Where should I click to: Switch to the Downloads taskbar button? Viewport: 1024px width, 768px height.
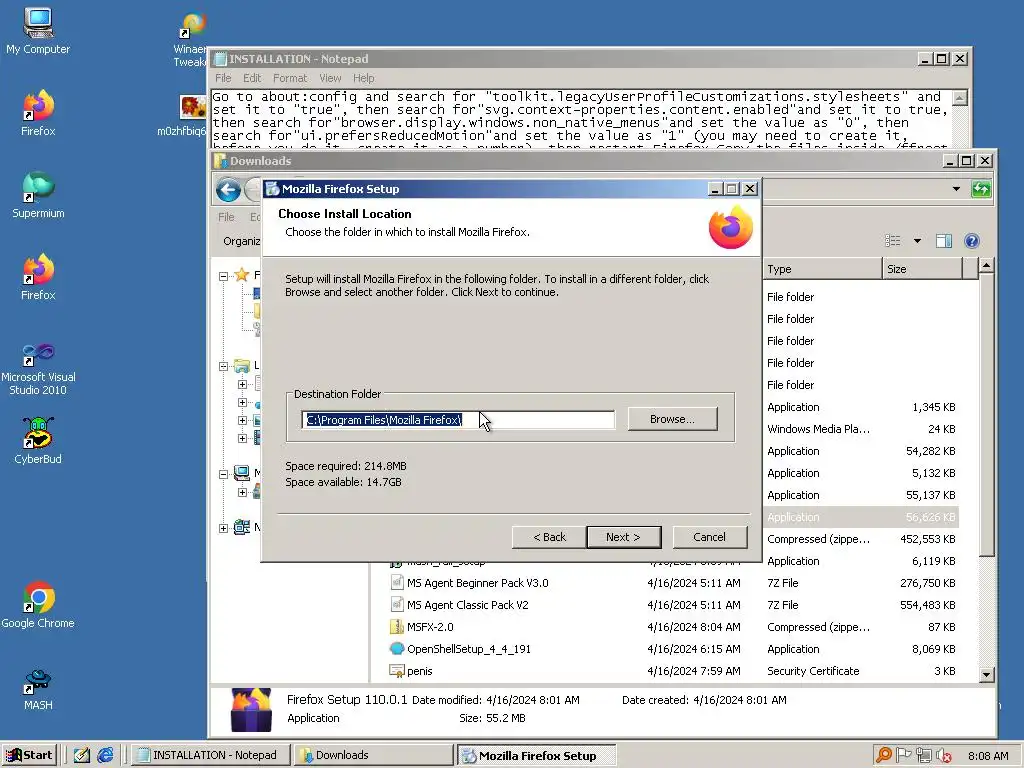372,755
